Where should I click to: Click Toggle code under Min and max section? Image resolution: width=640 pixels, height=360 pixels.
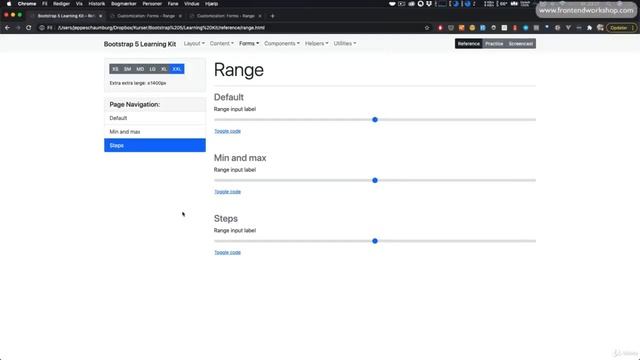227,192
